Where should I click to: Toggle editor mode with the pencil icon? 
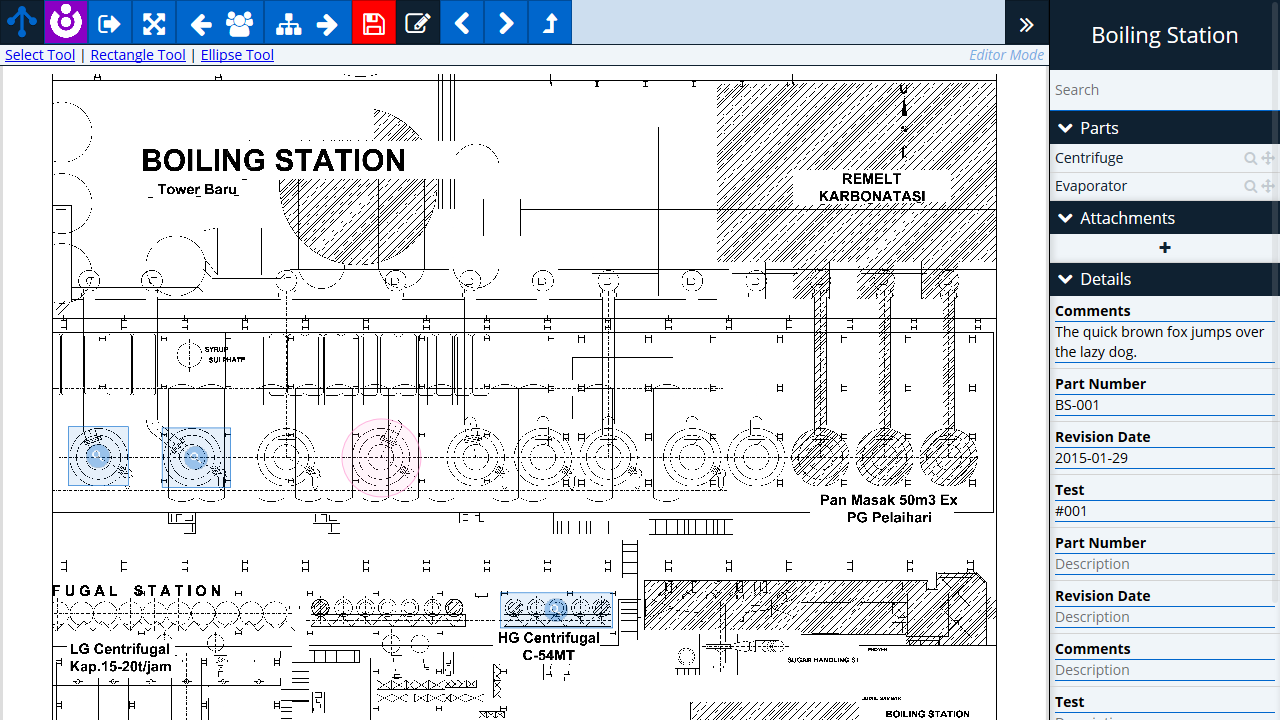click(x=418, y=22)
